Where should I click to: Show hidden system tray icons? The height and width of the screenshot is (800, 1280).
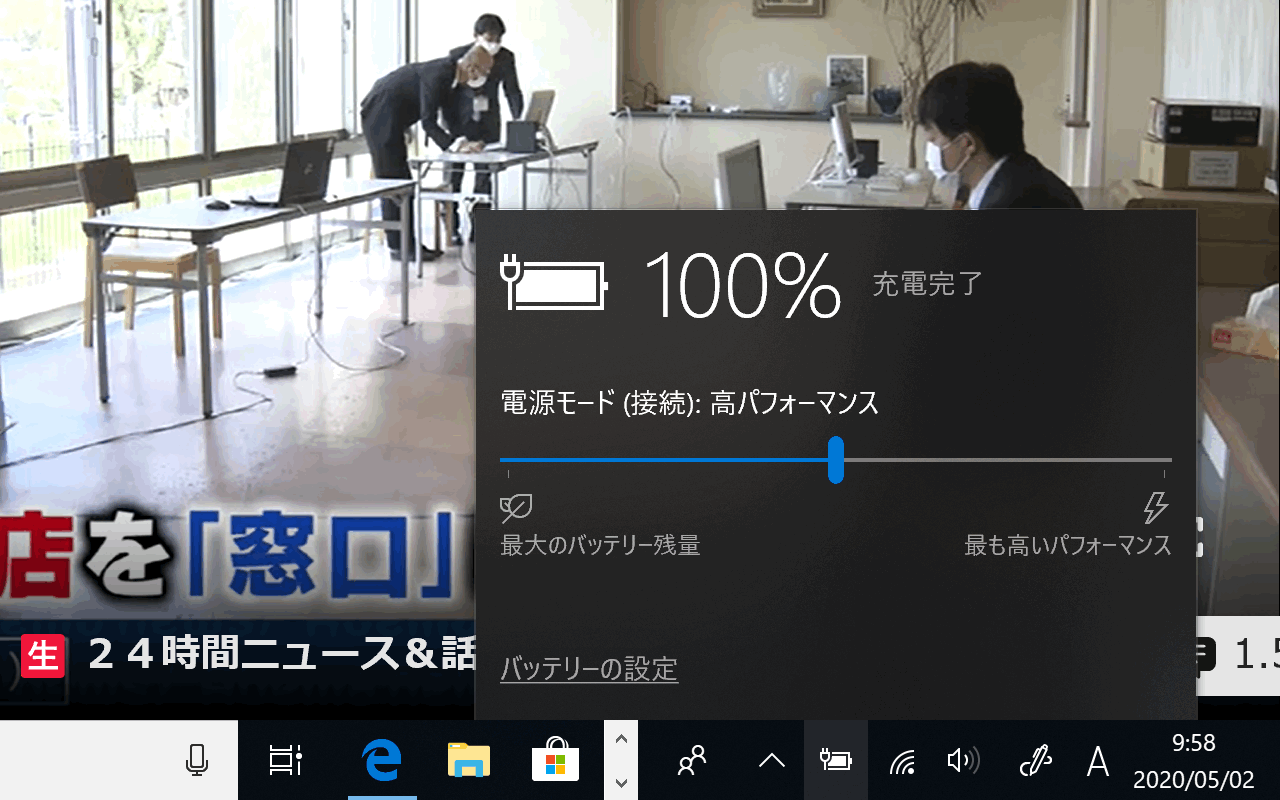coord(771,762)
